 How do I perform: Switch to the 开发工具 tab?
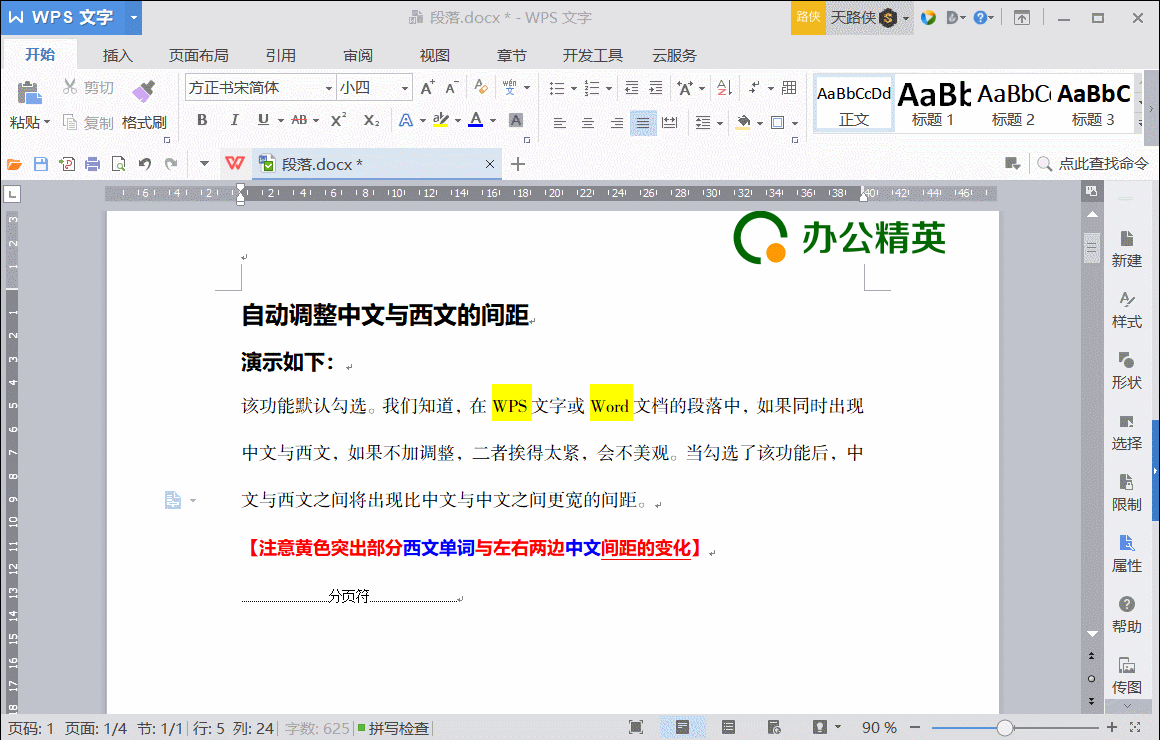593,56
